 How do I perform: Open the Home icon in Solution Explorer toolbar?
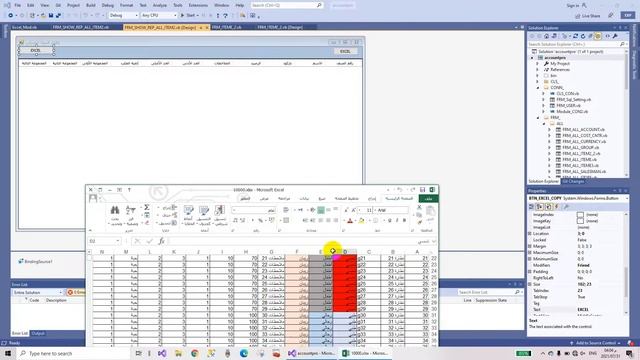click(x=547, y=36)
